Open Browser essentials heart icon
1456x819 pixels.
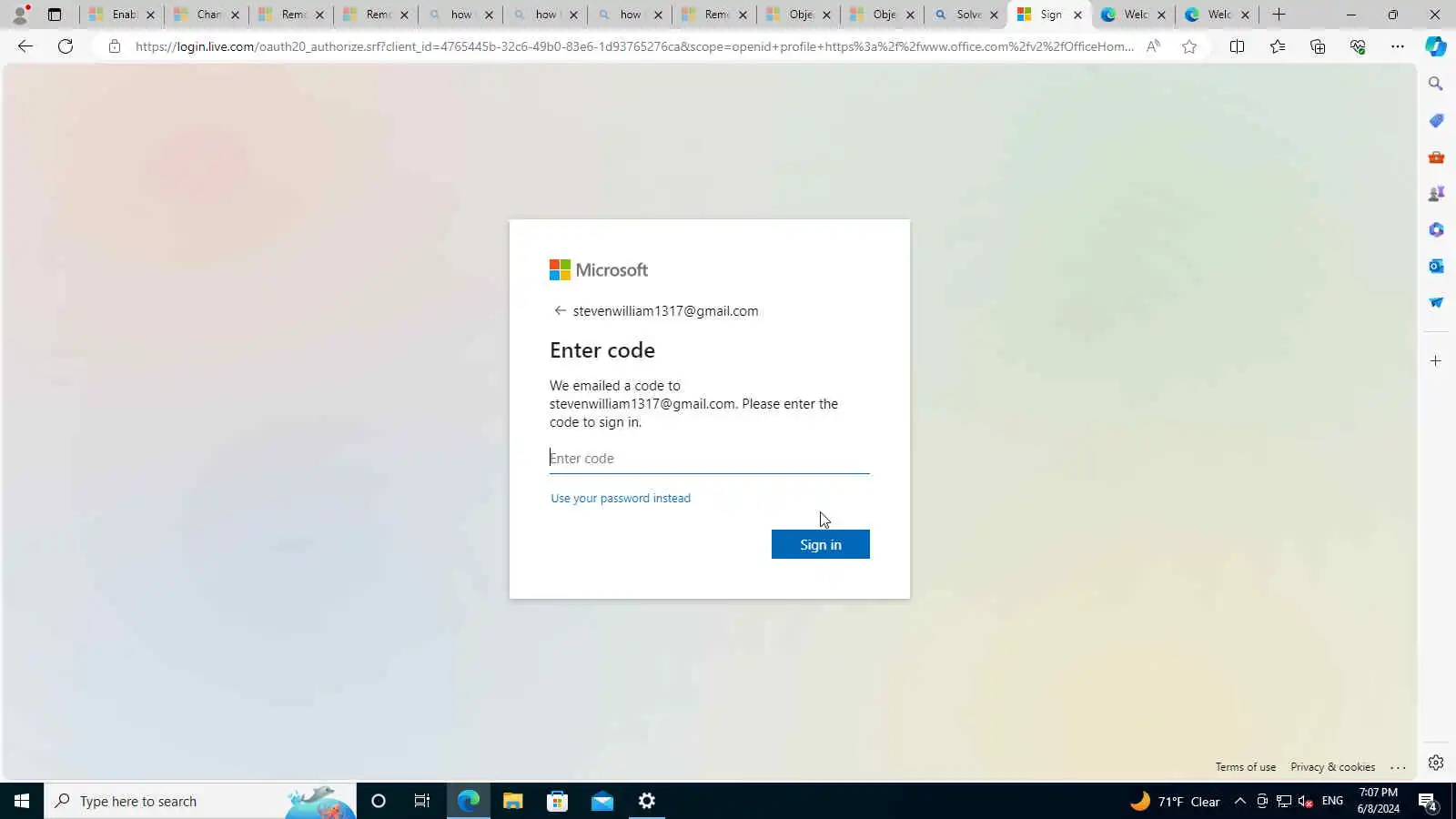point(1358,46)
